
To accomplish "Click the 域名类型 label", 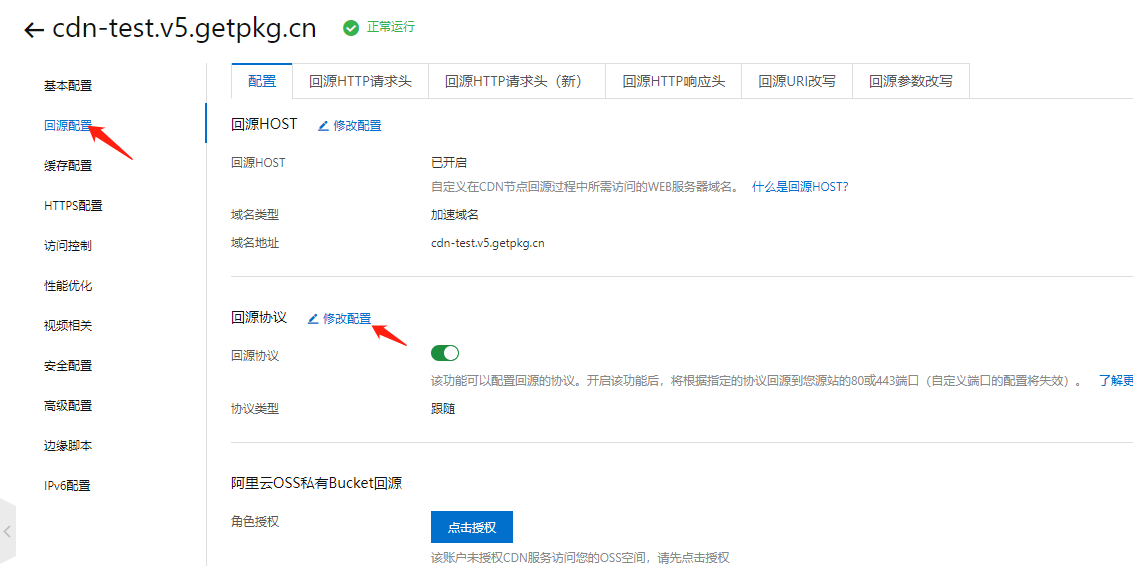I will click(255, 215).
